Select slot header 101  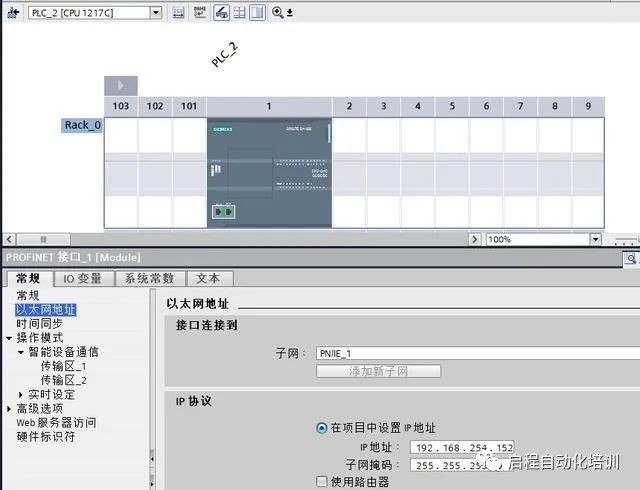pyautogui.click(x=189, y=106)
